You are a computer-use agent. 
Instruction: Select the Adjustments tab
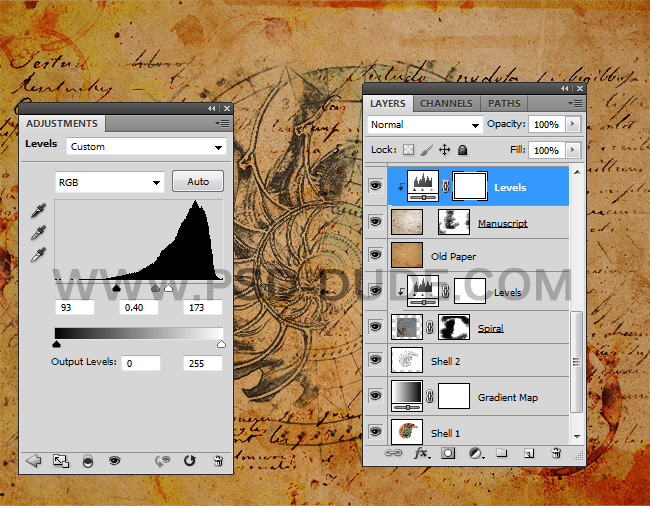point(62,123)
